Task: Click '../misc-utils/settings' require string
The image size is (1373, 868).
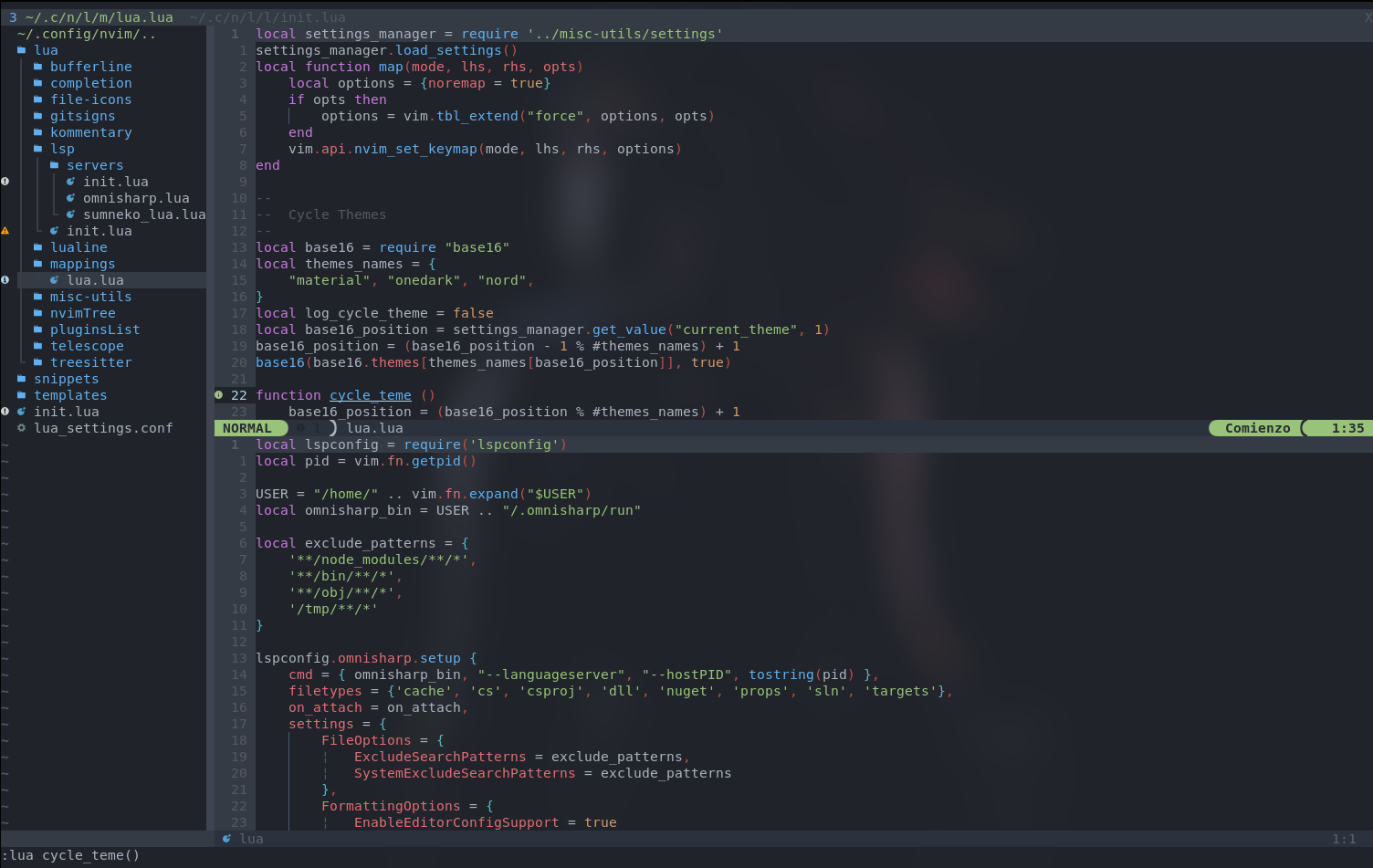Action: pos(625,34)
